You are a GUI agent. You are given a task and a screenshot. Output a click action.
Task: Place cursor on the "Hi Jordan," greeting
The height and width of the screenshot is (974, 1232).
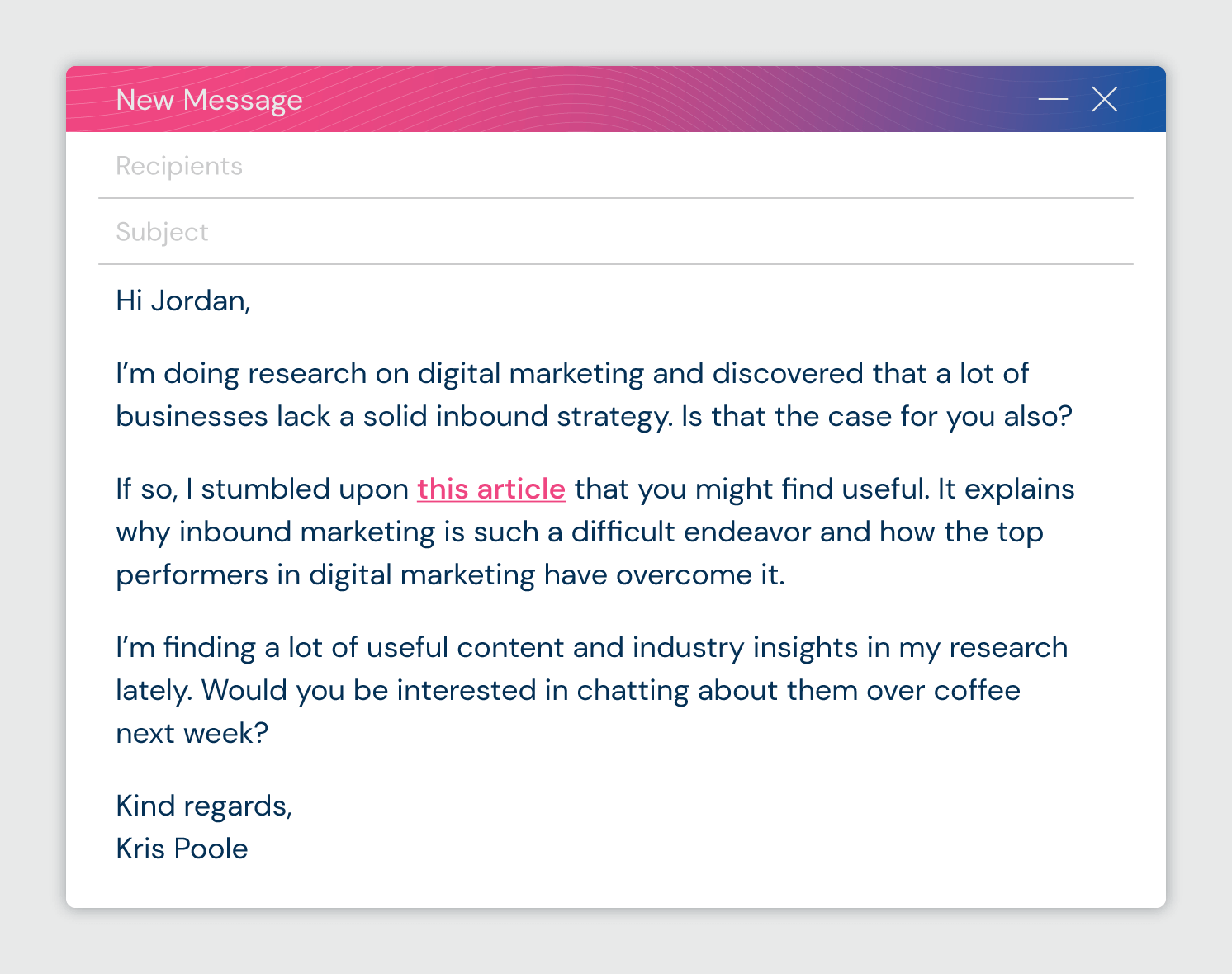tap(182, 300)
